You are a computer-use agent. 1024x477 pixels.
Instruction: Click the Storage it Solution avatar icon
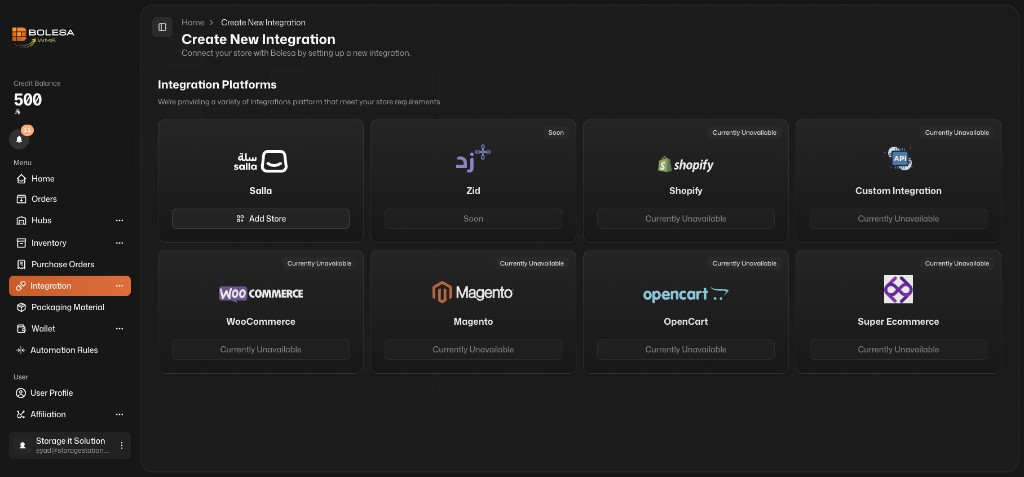tap(23, 445)
